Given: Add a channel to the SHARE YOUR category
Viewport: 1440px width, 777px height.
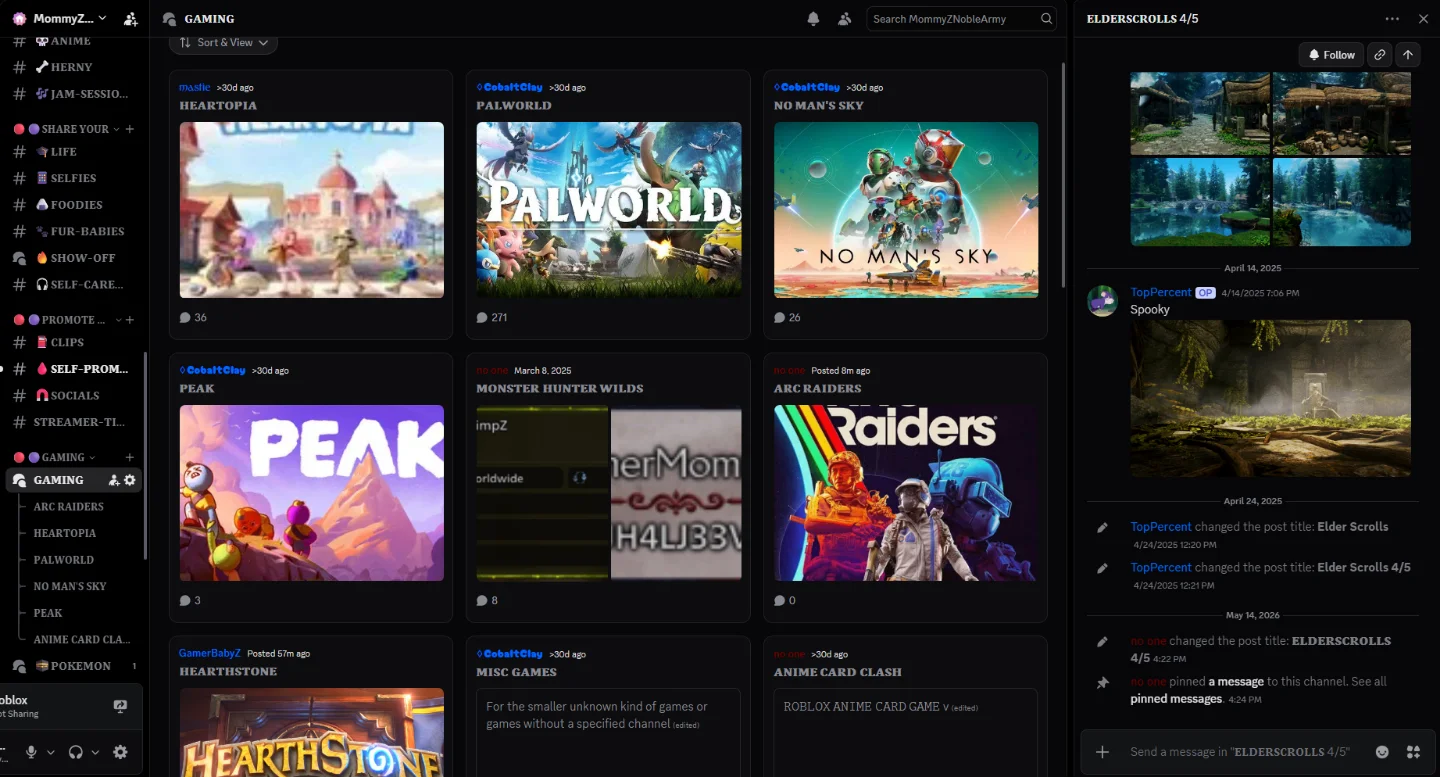Looking at the screenshot, I should coord(130,129).
